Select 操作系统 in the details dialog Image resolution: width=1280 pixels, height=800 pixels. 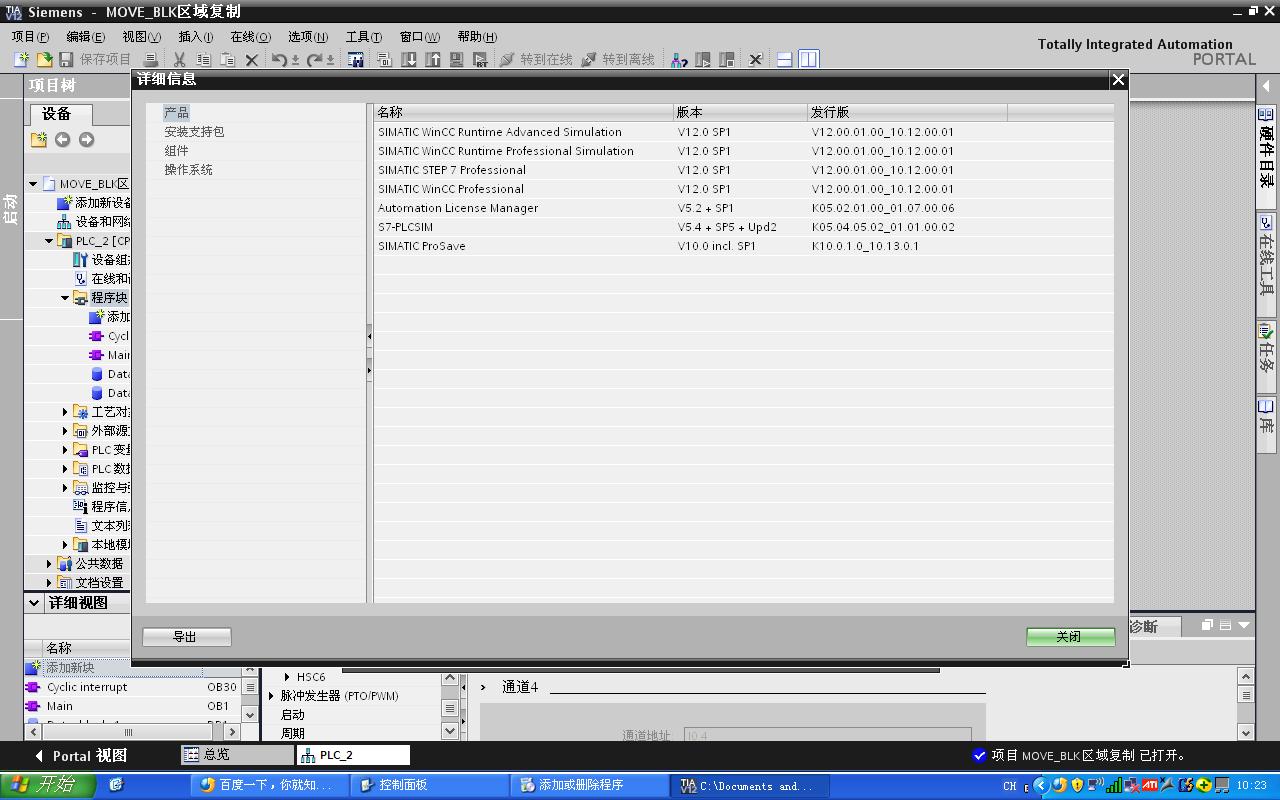pos(188,169)
